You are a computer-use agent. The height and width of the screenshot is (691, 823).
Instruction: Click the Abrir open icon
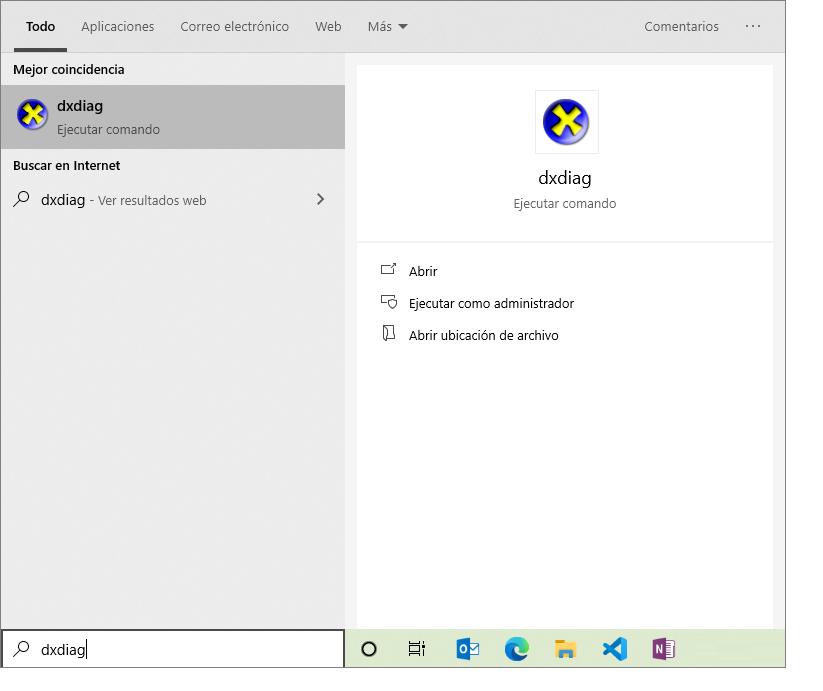click(388, 270)
